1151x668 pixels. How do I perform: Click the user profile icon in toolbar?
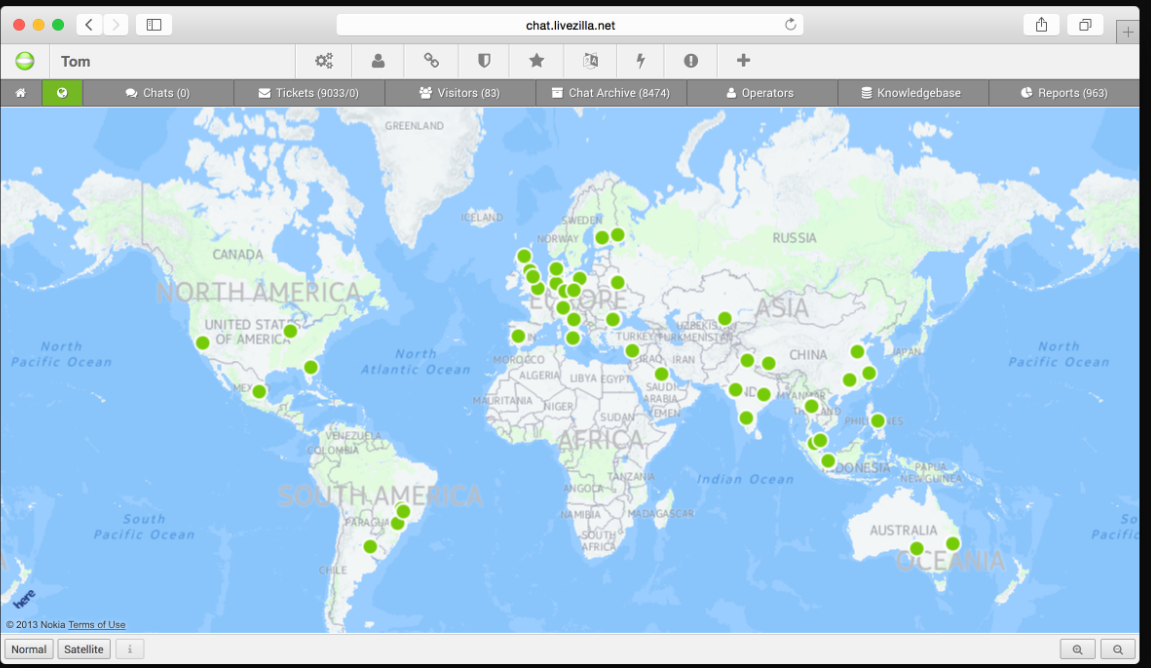tap(378, 61)
